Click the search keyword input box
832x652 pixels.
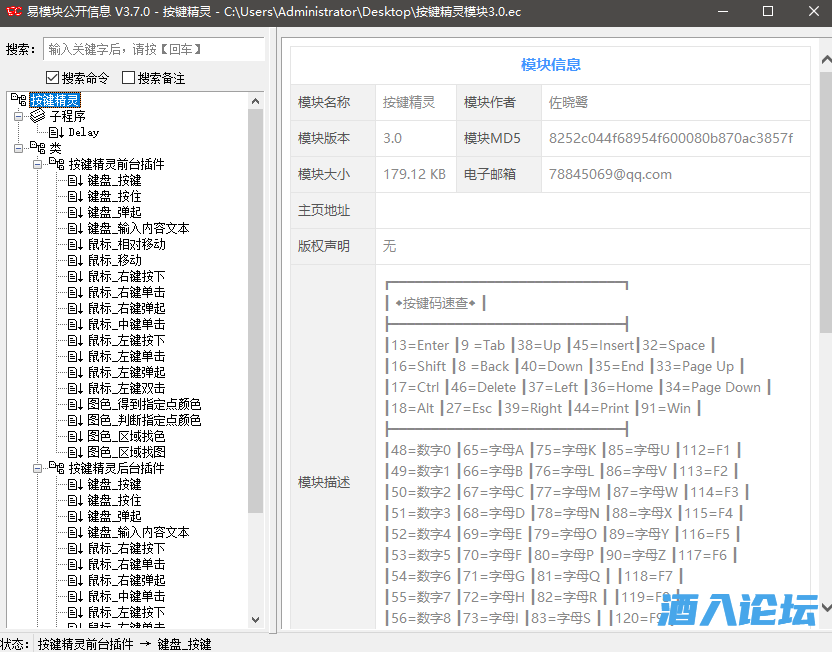click(x=154, y=49)
